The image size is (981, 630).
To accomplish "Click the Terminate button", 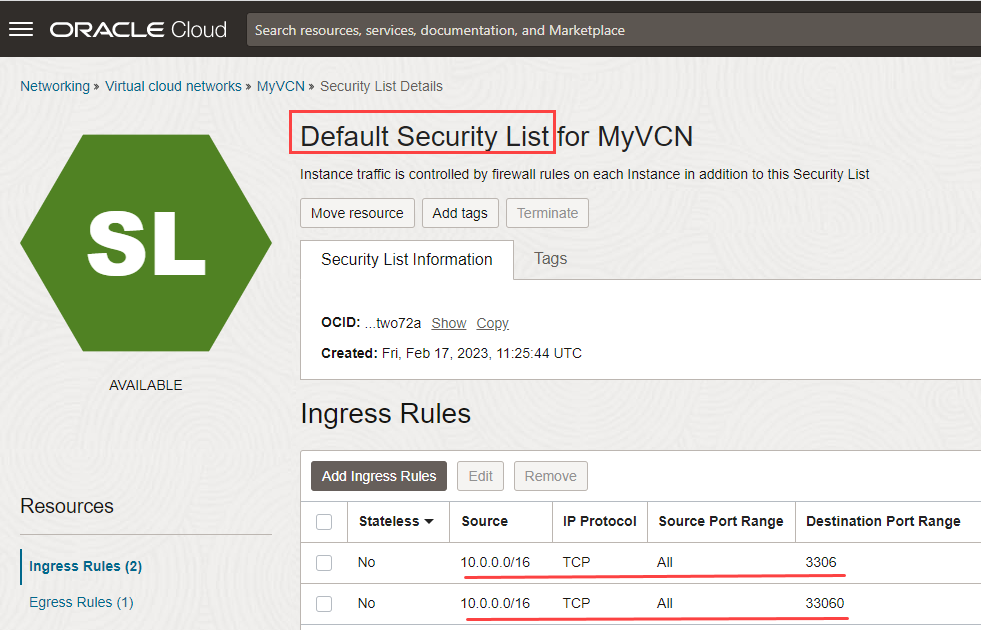I will [x=547, y=213].
